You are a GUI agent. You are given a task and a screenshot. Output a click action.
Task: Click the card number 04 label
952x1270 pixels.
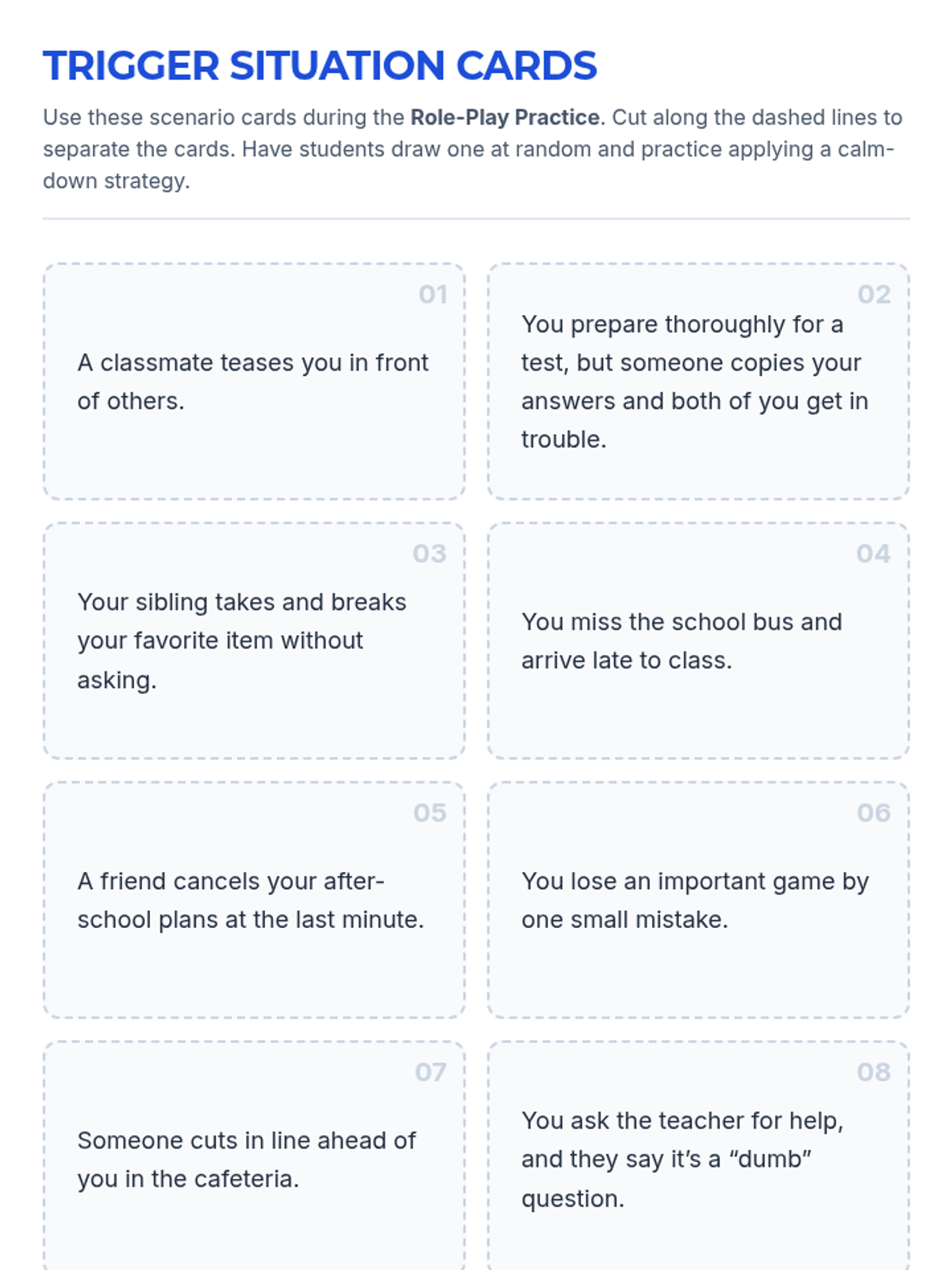pyautogui.click(x=873, y=553)
